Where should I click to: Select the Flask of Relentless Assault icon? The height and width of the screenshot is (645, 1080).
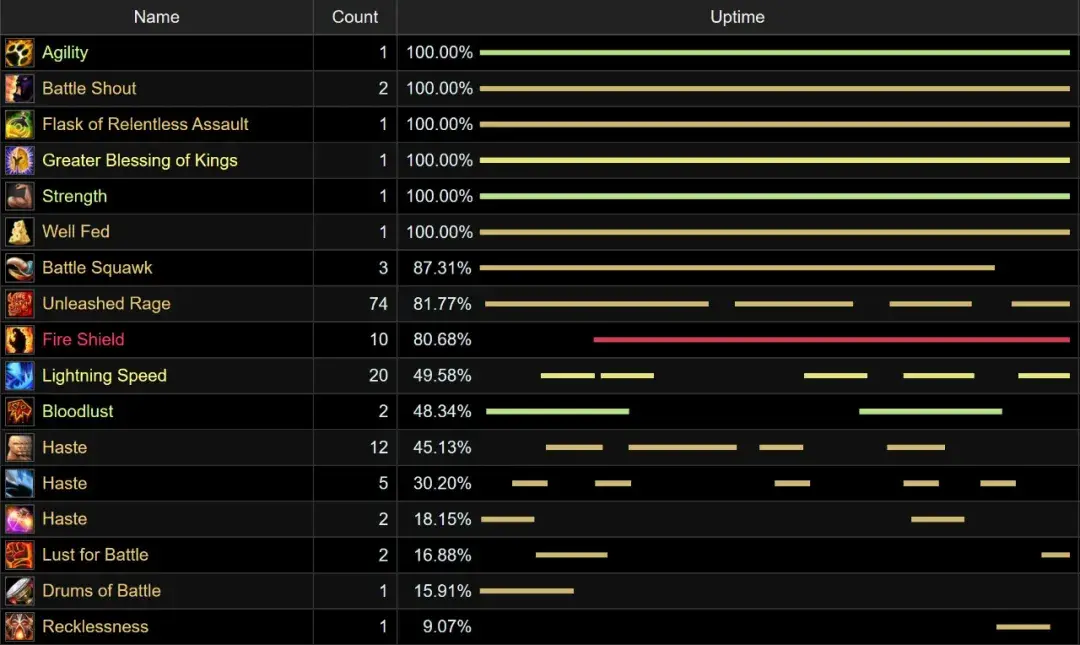tap(19, 125)
